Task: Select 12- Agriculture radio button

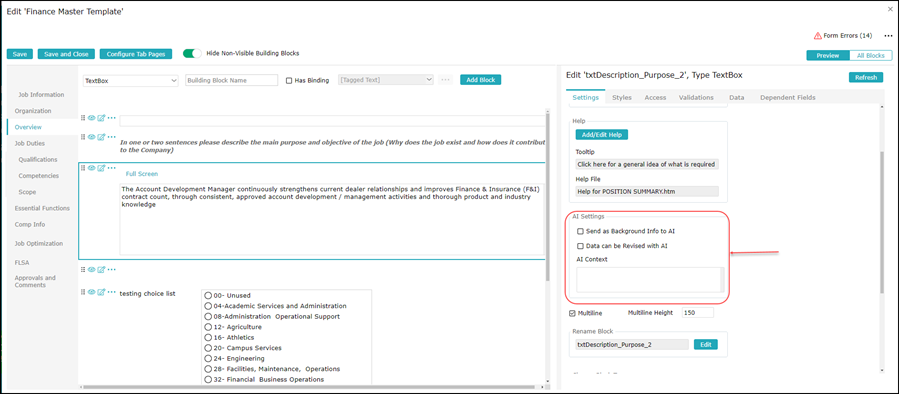Action: click(209, 327)
